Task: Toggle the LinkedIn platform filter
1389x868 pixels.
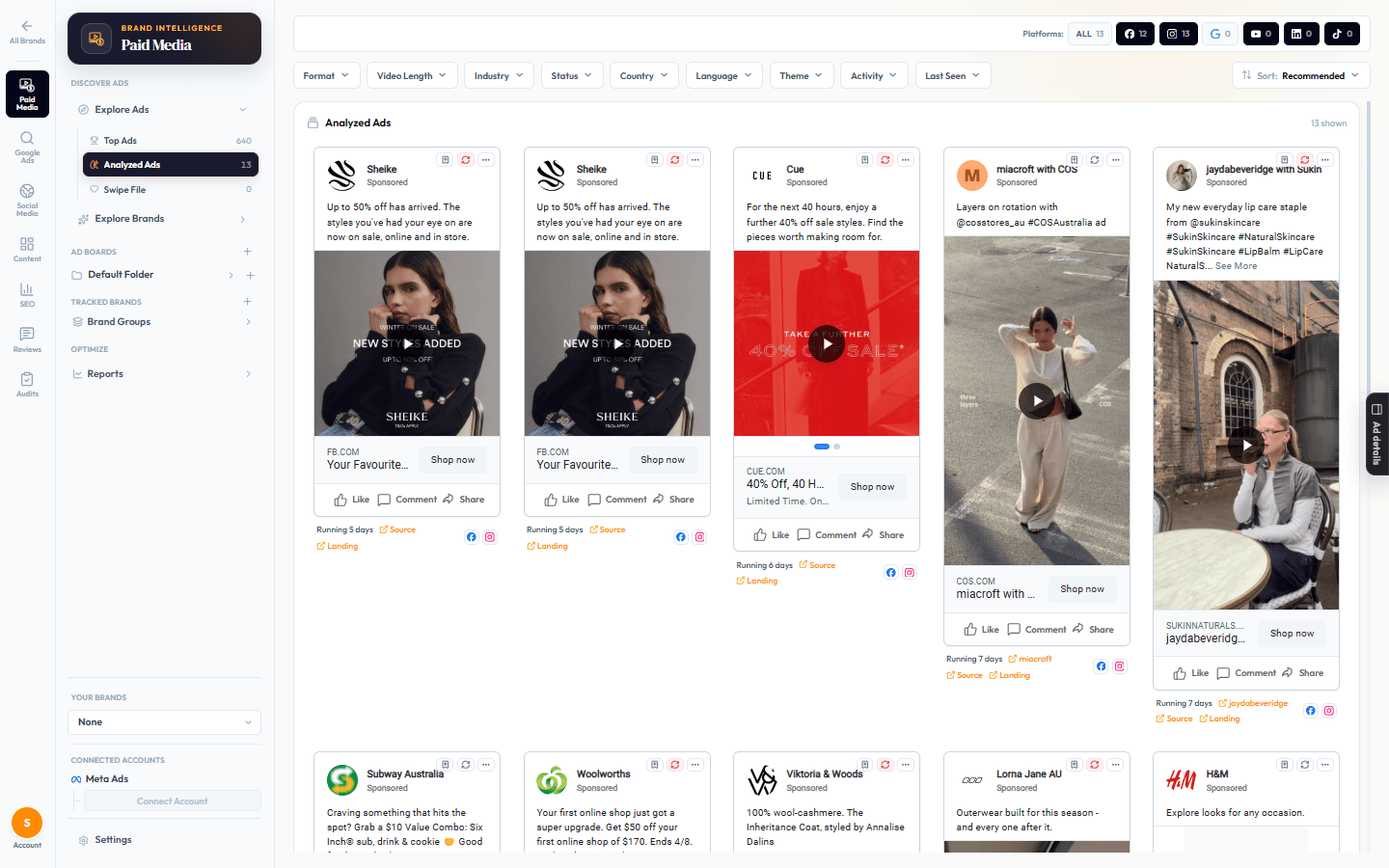Action: [1301, 34]
